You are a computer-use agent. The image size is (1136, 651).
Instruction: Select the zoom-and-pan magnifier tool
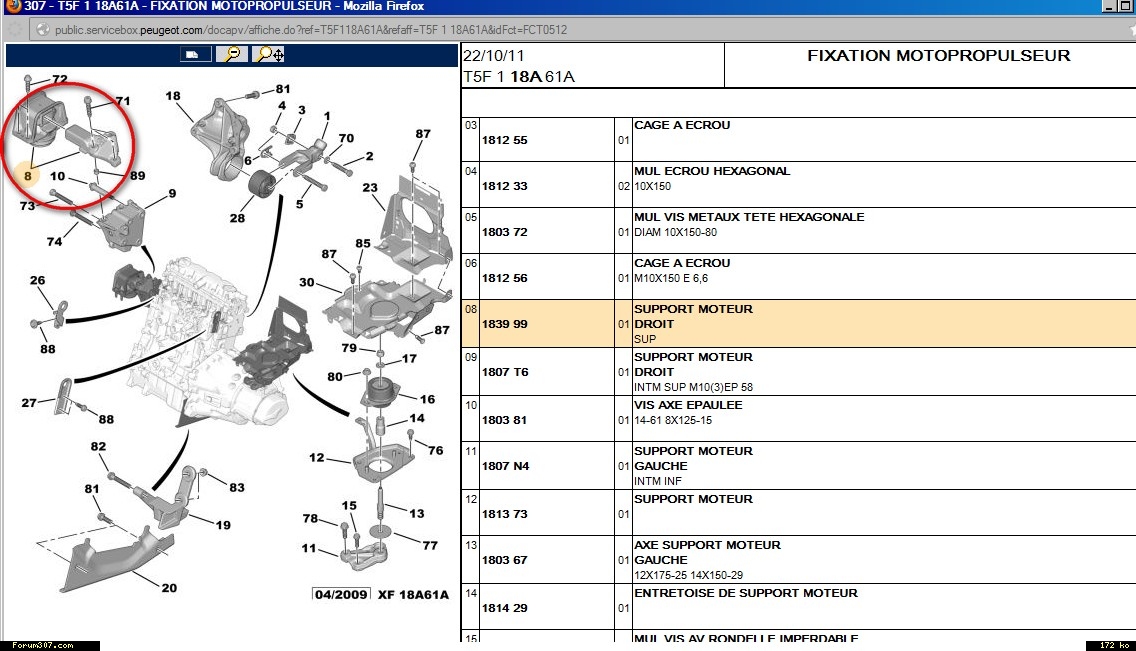point(269,54)
